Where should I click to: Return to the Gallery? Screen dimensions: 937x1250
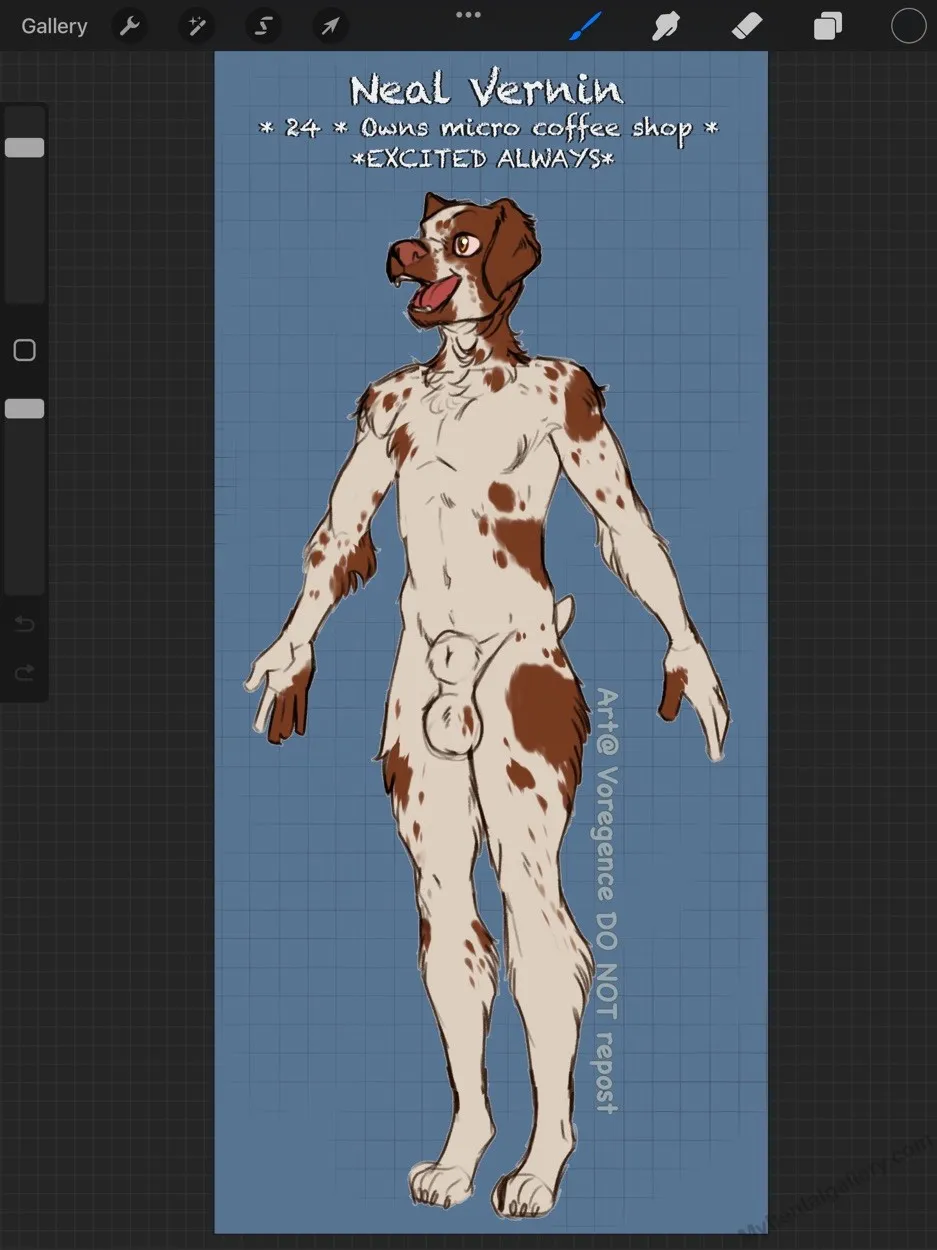pyautogui.click(x=54, y=26)
